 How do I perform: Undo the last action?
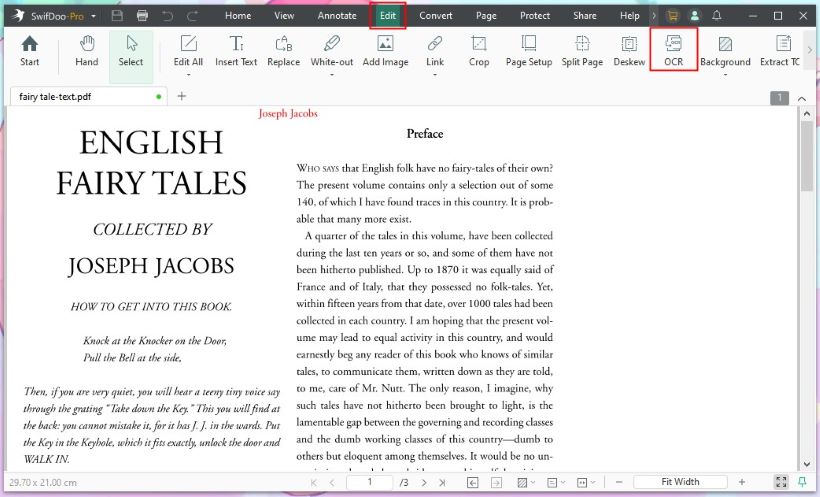(167, 16)
